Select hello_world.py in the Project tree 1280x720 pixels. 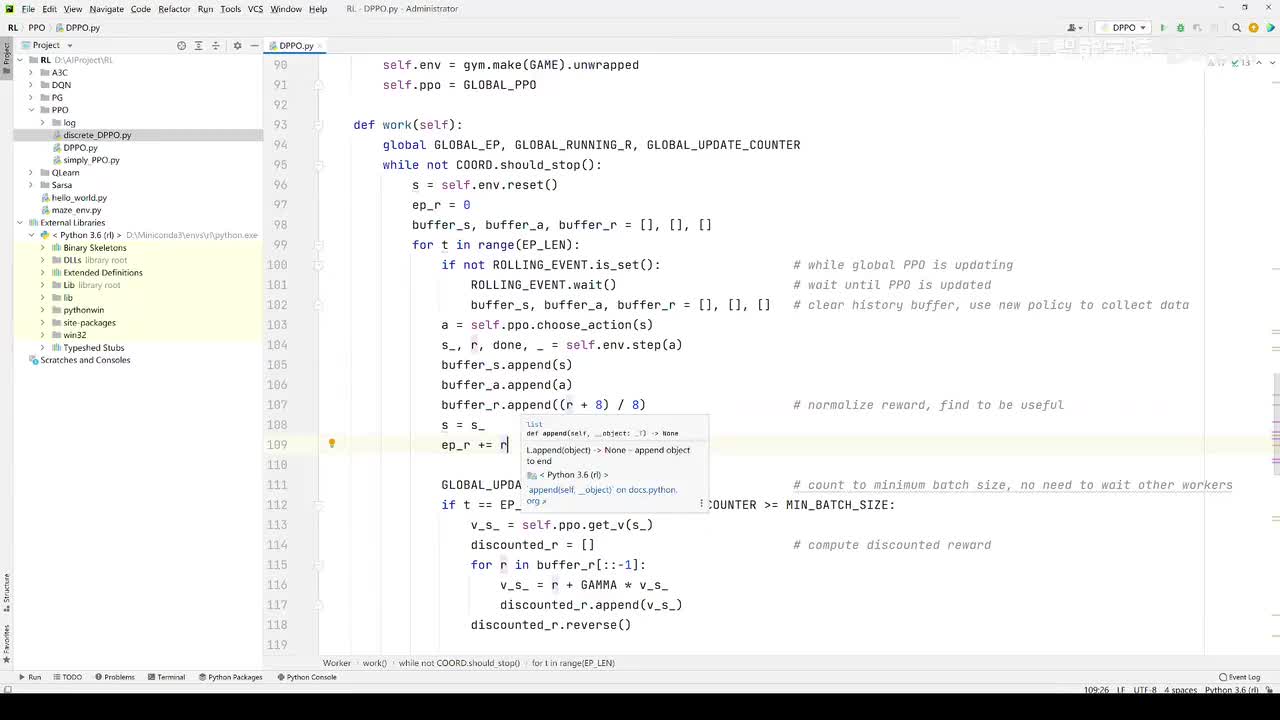tap(79, 197)
